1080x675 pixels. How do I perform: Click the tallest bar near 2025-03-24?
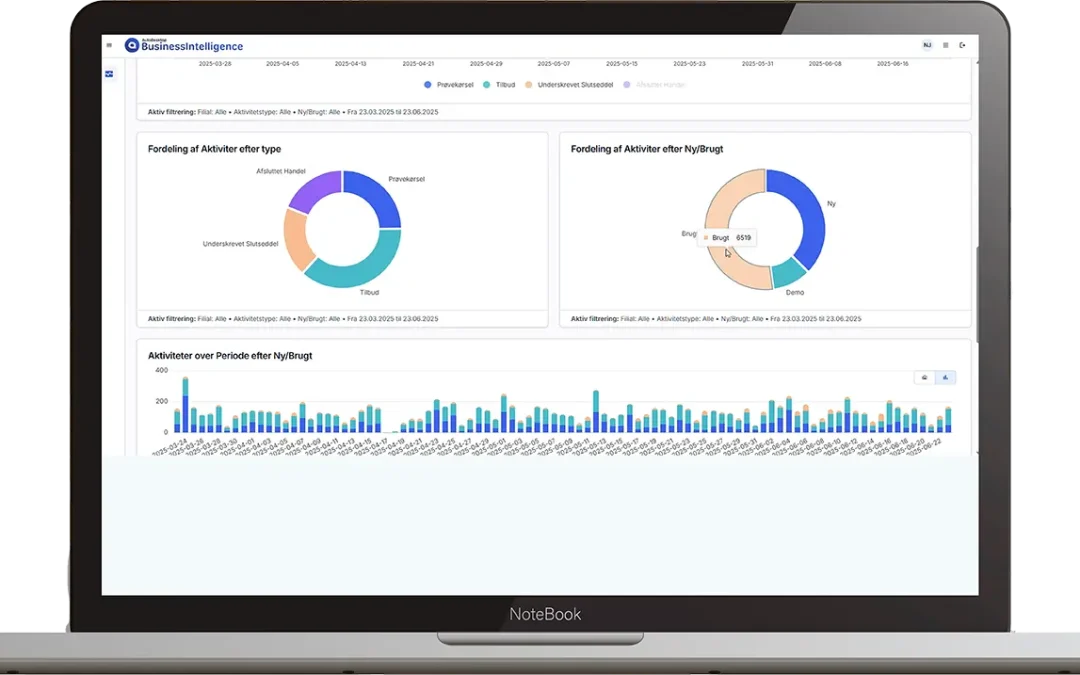pyautogui.click(x=185, y=405)
